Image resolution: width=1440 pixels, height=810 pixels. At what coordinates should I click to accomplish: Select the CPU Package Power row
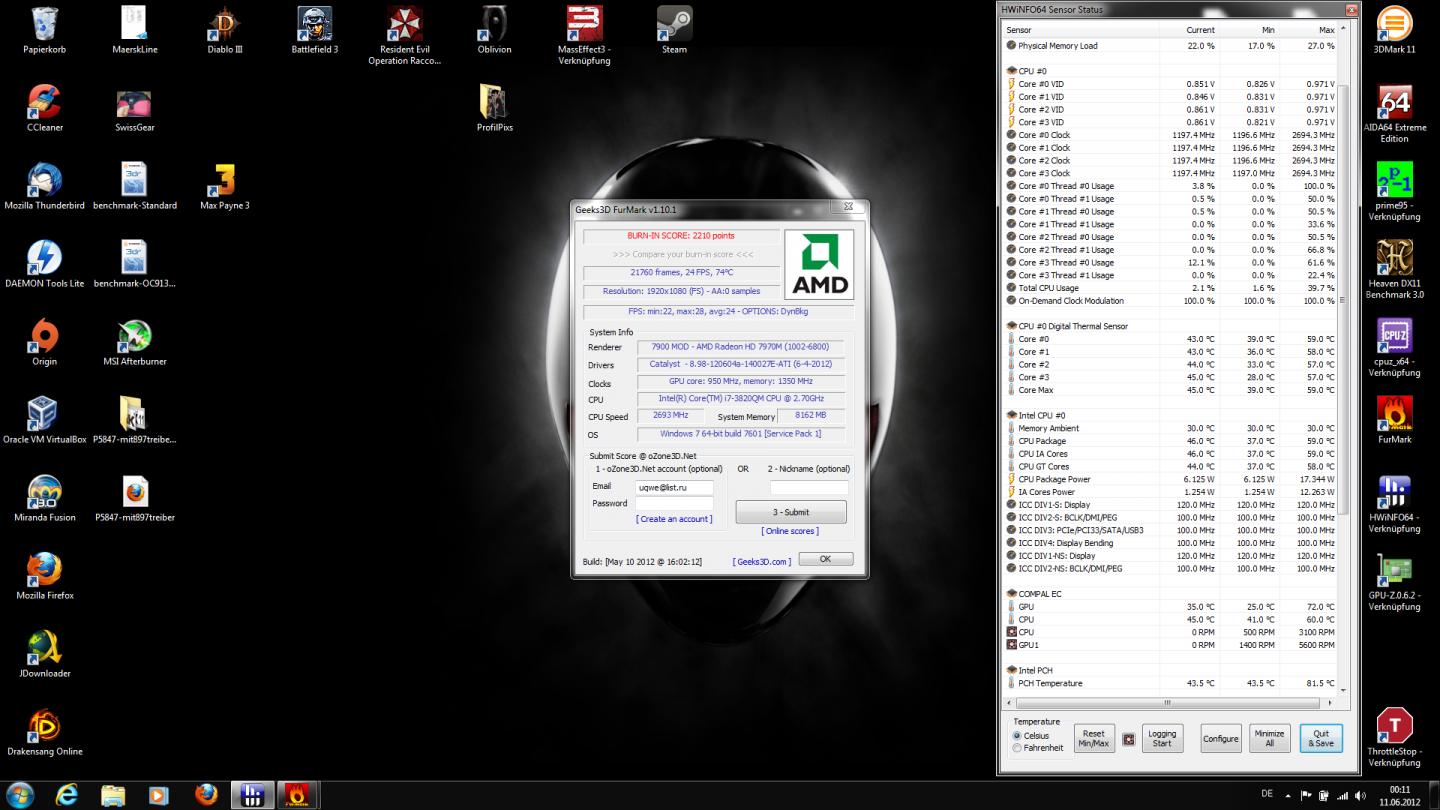tap(1170, 479)
